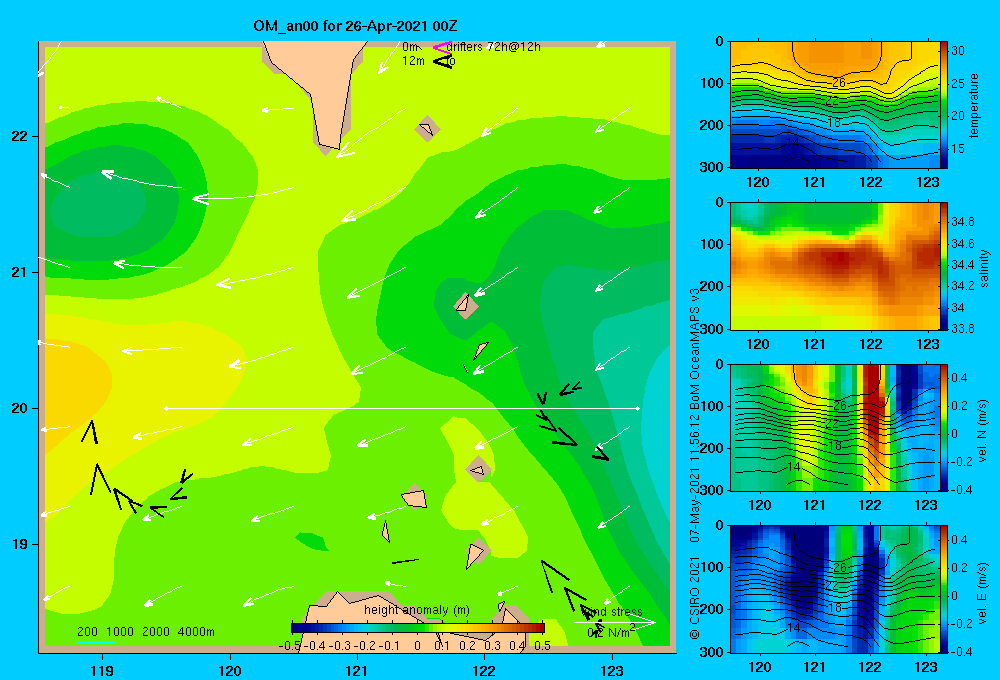Open the temperature cross-section panel

[834, 105]
